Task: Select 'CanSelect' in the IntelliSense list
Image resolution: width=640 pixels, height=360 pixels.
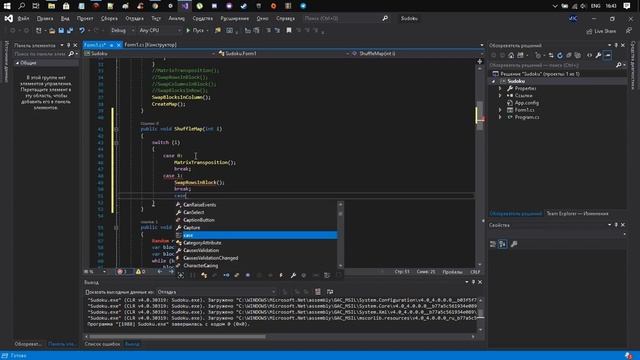Action: 256,212
